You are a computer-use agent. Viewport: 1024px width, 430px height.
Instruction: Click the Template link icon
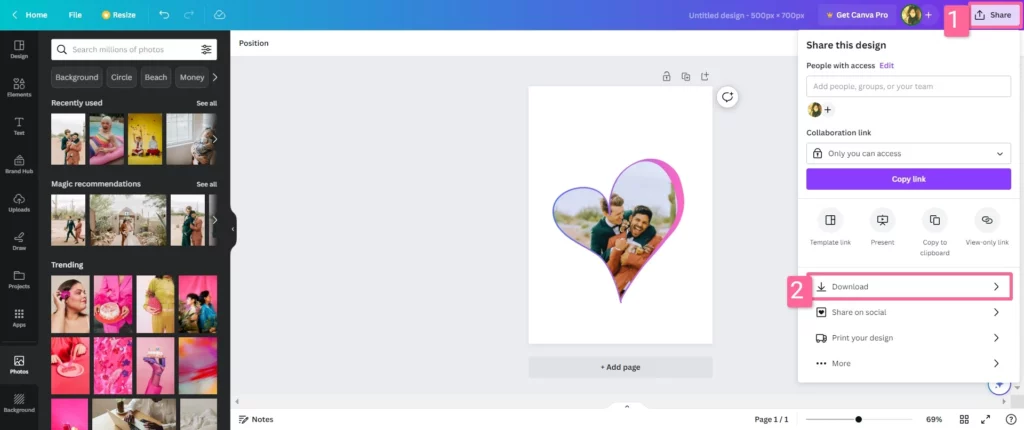coord(830,220)
